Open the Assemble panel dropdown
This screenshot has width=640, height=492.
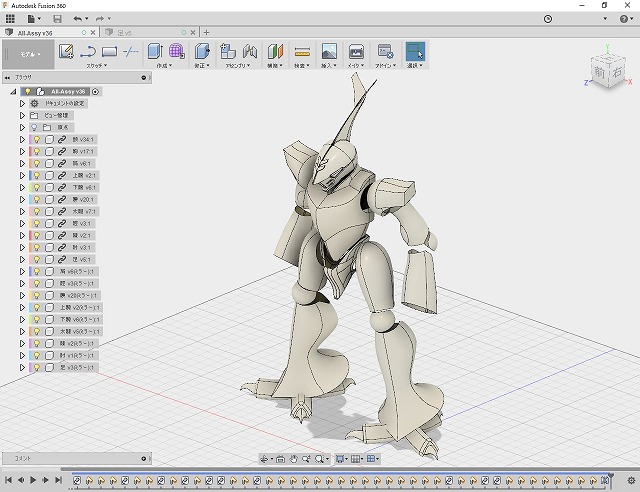(238, 65)
